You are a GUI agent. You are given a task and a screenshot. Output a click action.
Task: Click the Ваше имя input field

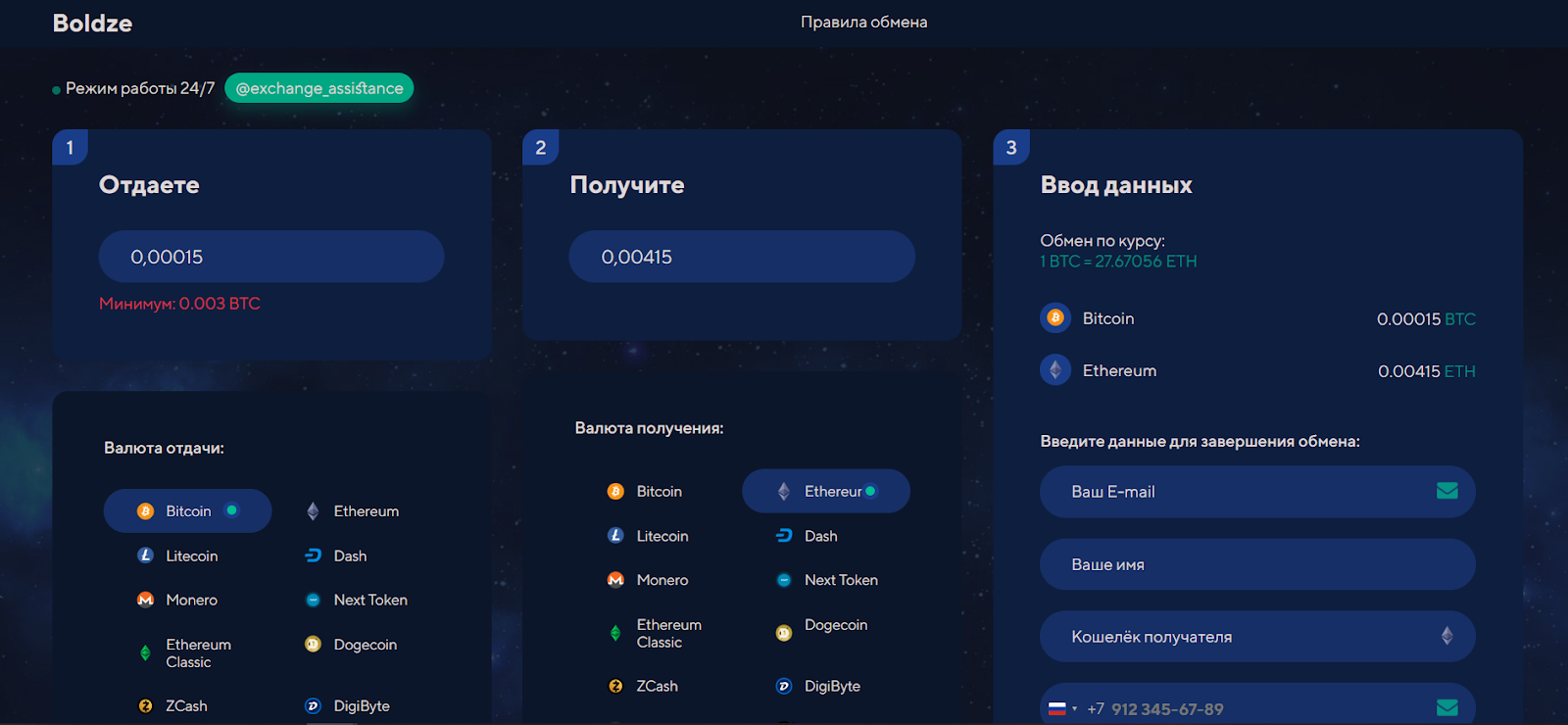point(1257,564)
